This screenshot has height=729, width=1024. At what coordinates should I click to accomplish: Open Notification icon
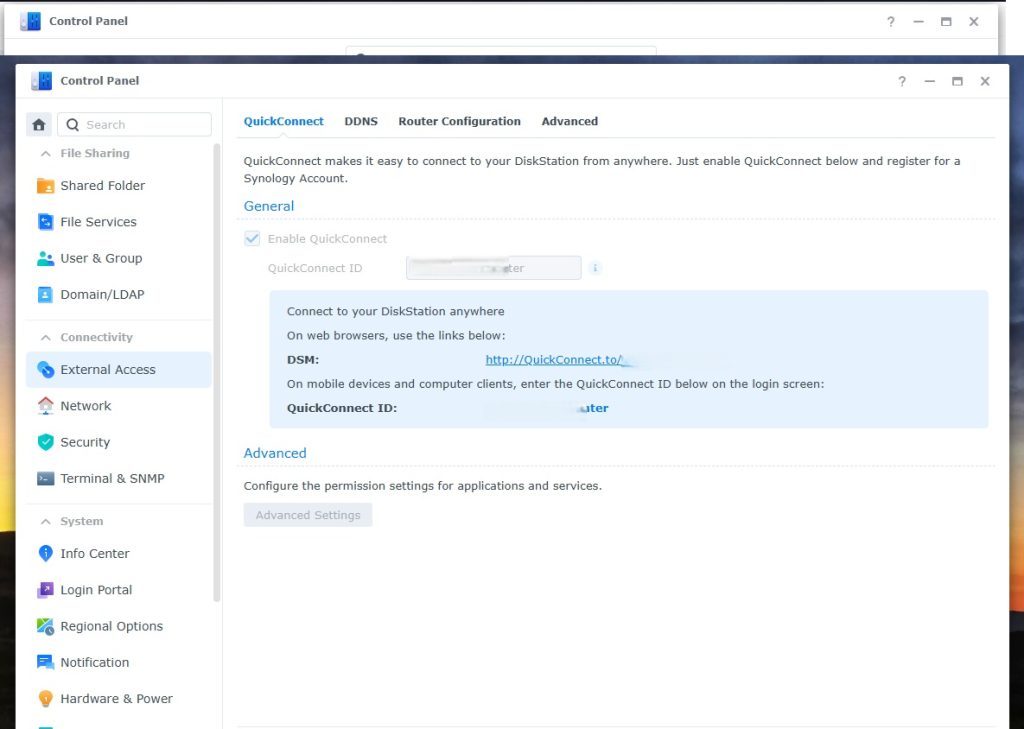[45, 662]
